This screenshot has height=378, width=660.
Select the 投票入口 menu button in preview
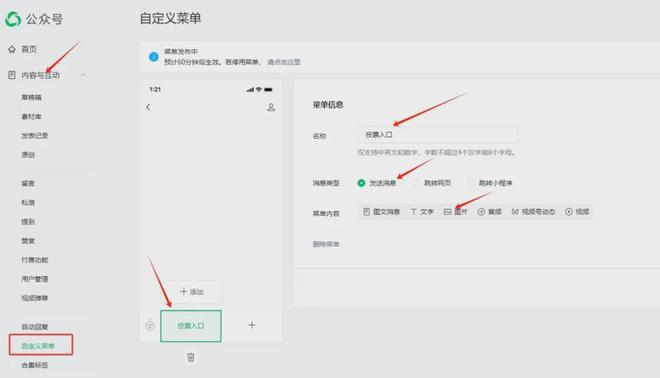(191, 326)
